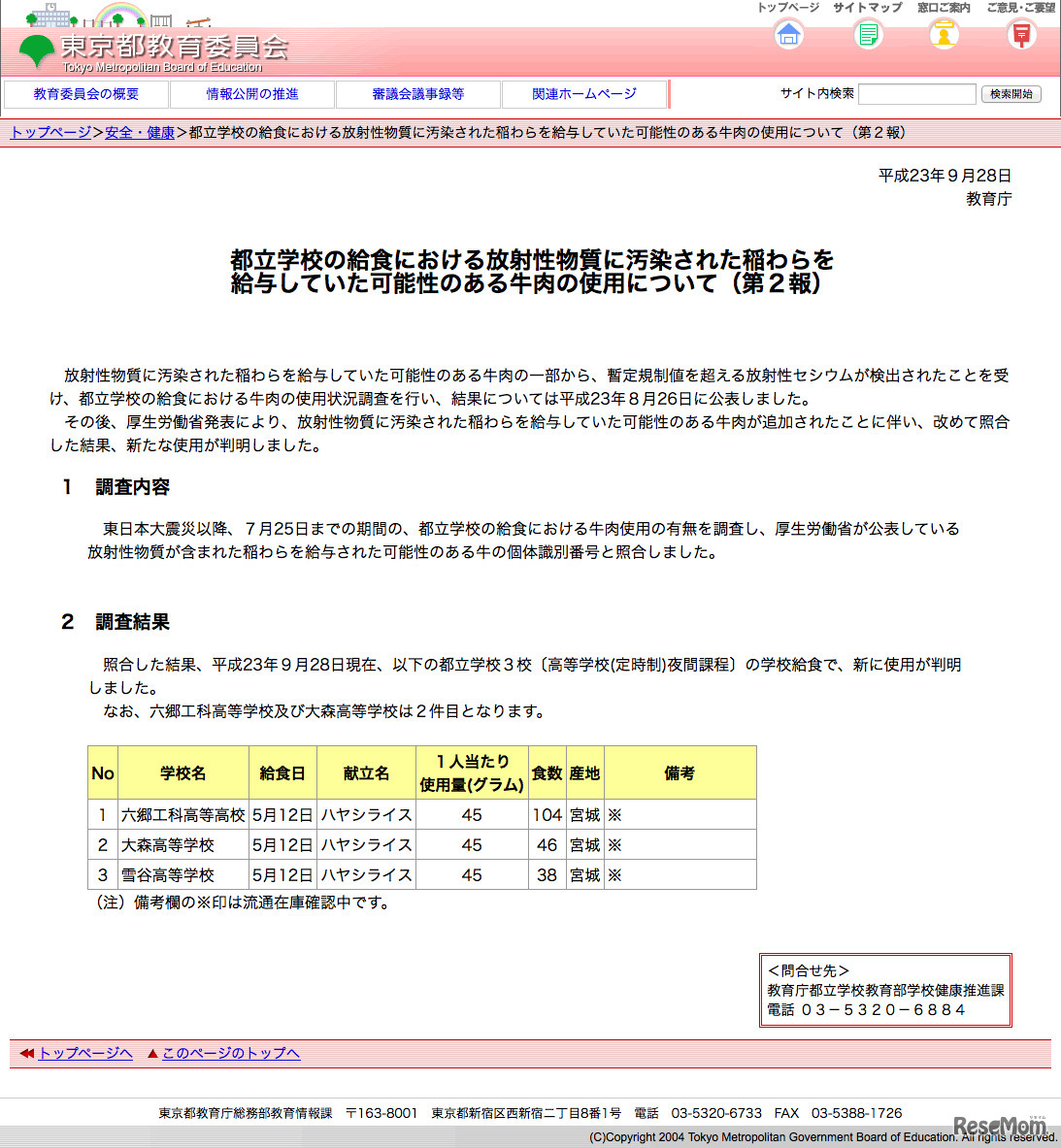Follow the トップページ breadcrumb link
The height and width of the screenshot is (1148, 1061).
(49, 131)
